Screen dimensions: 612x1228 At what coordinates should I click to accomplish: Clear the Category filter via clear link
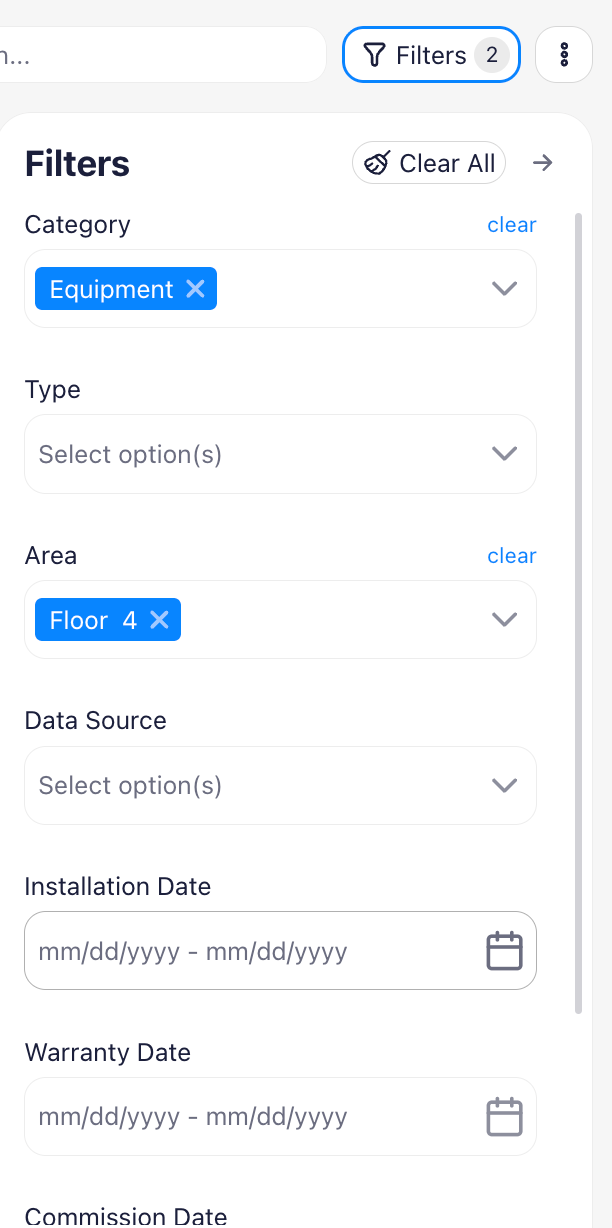pyautogui.click(x=512, y=225)
